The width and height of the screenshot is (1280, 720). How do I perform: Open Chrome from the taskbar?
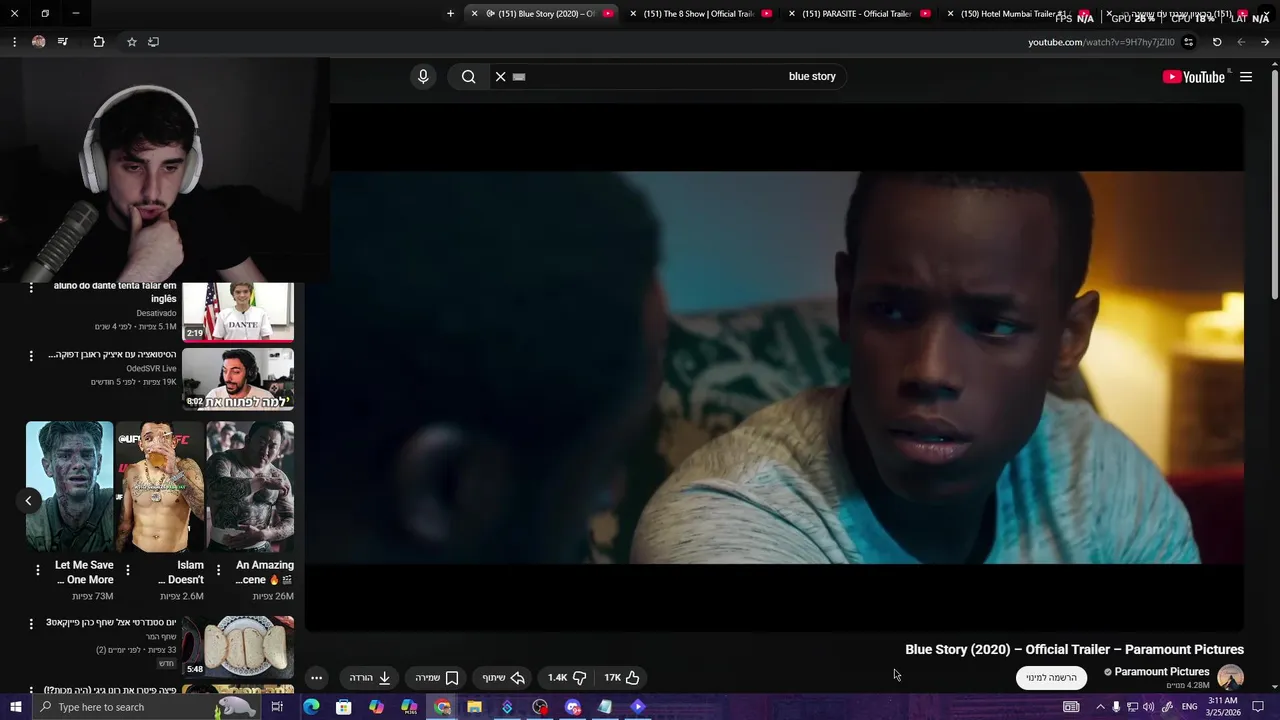pyautogui.click(x=442, y=707)
